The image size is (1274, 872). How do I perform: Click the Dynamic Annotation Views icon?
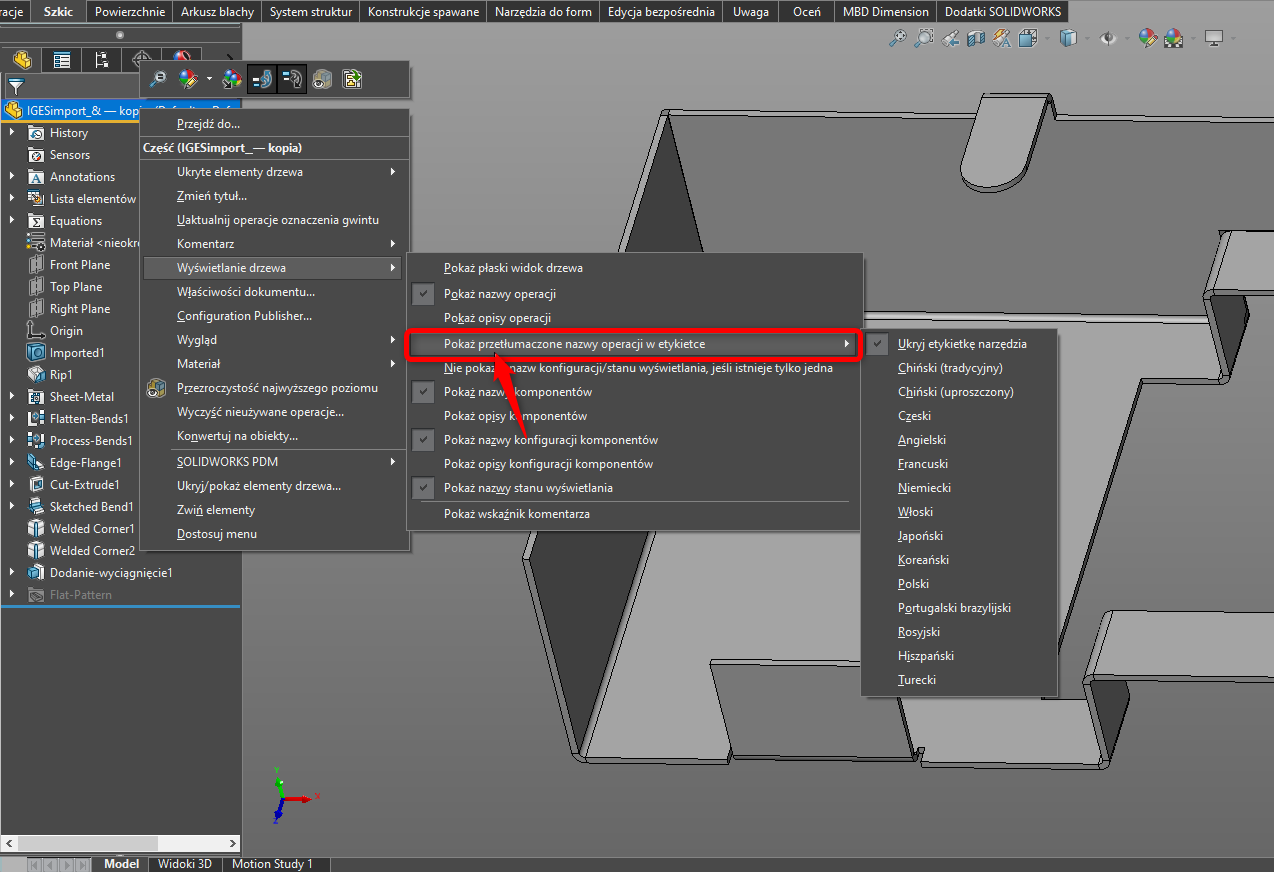point(1001,38)
